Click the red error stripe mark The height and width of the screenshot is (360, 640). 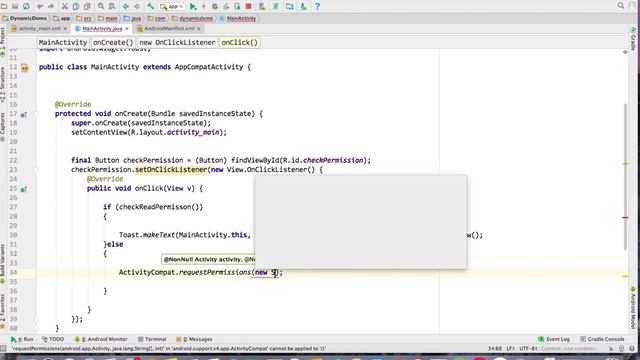(x=625, y=218)
